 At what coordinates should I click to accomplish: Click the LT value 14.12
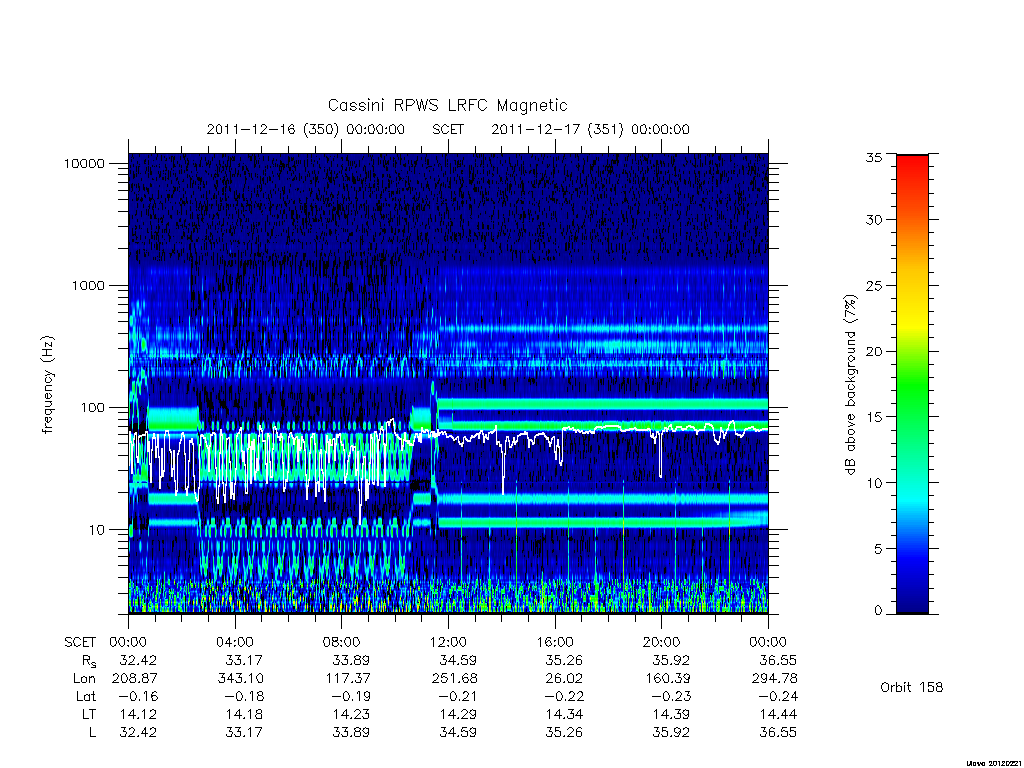pos(138,714)
